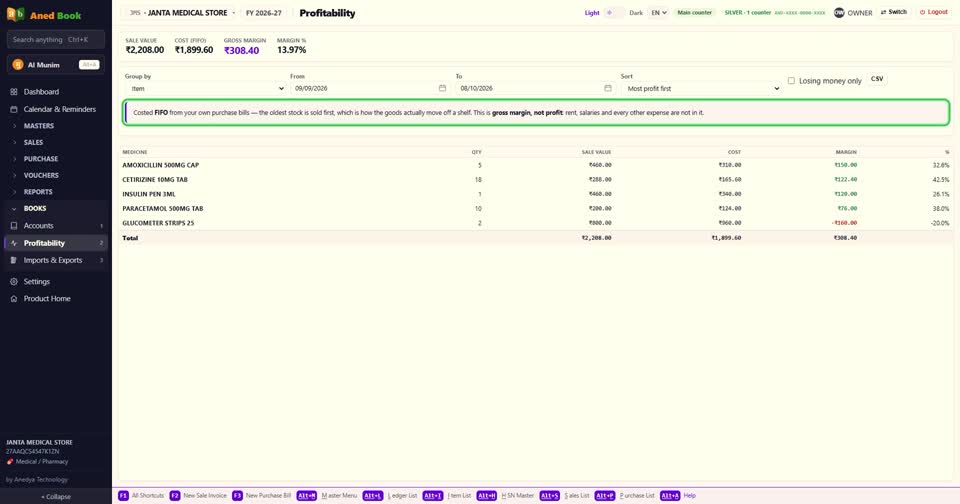960x504 pixels.
Task: Click the Profitability pulse icon
Action: tap(13, 243)
